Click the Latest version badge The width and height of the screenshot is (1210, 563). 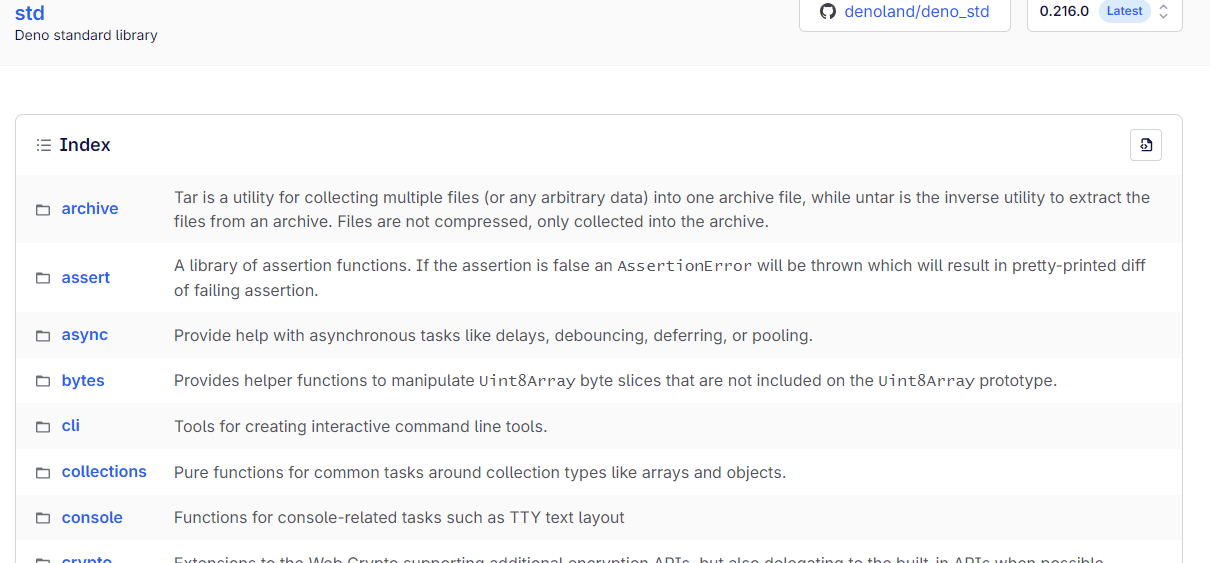coord(1124,11)
